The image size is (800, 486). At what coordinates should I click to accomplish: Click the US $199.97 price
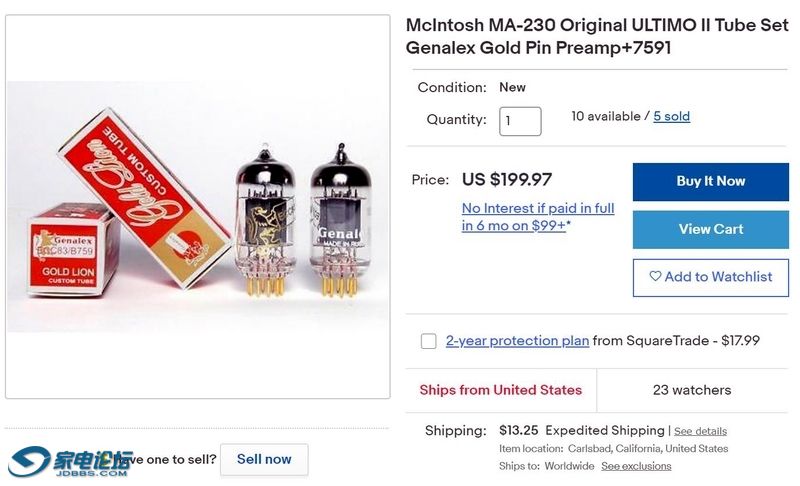coord(506,180)
